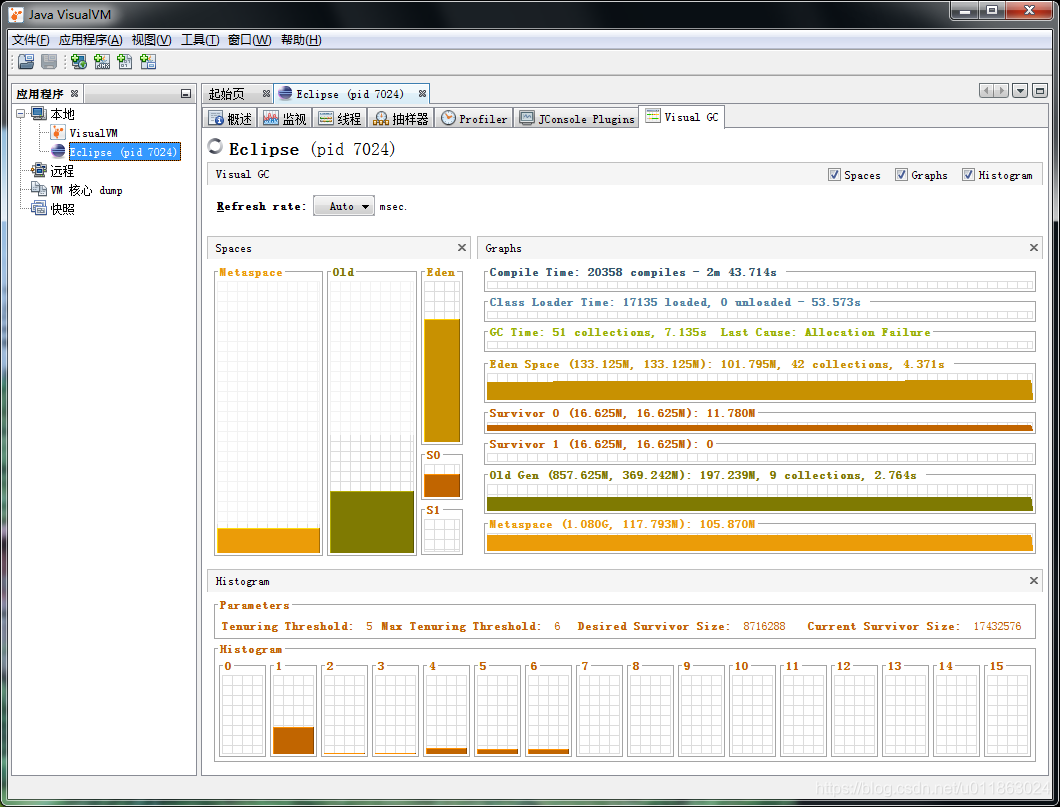Viewport: 1060px width, 807px height.
Task: Click the Eclipse sphere icon in the tree
Action: click(x=58, y=151)
